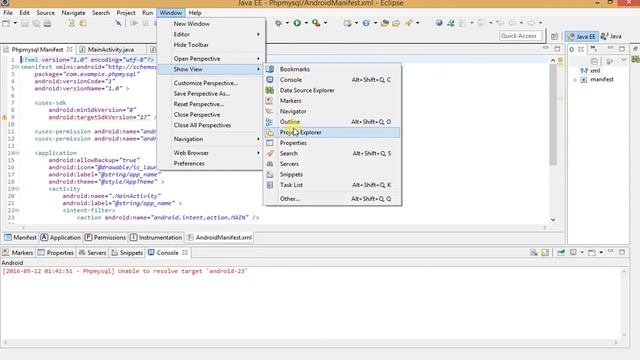Select Outline view menu entry

pyautogui.click(x=332, y=122)
